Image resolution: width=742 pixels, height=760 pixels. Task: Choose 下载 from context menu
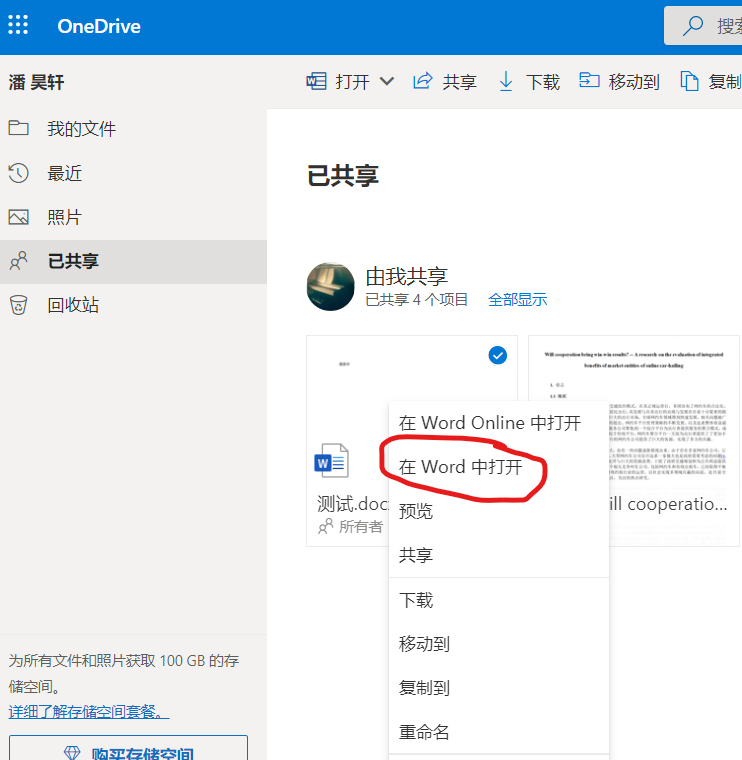[x=499, y=600]
